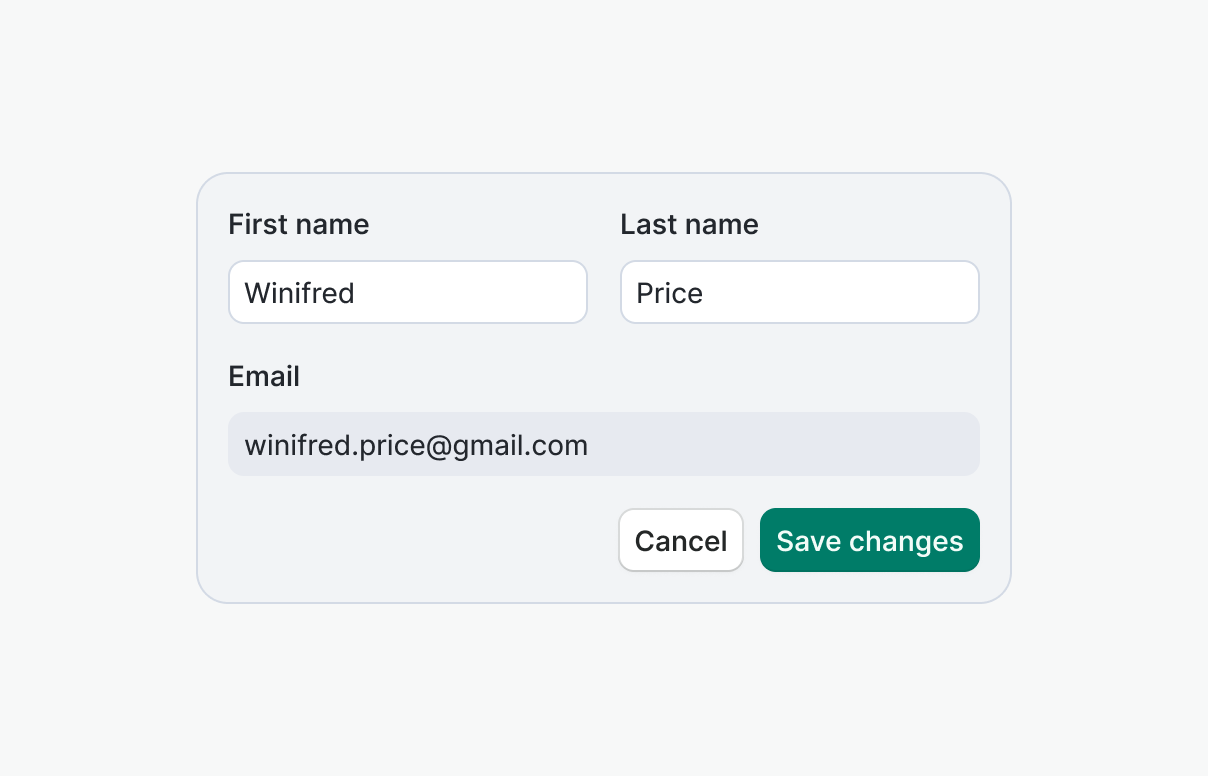Click the Last name label
This screenshot has height=776, width=1208.
689,224
